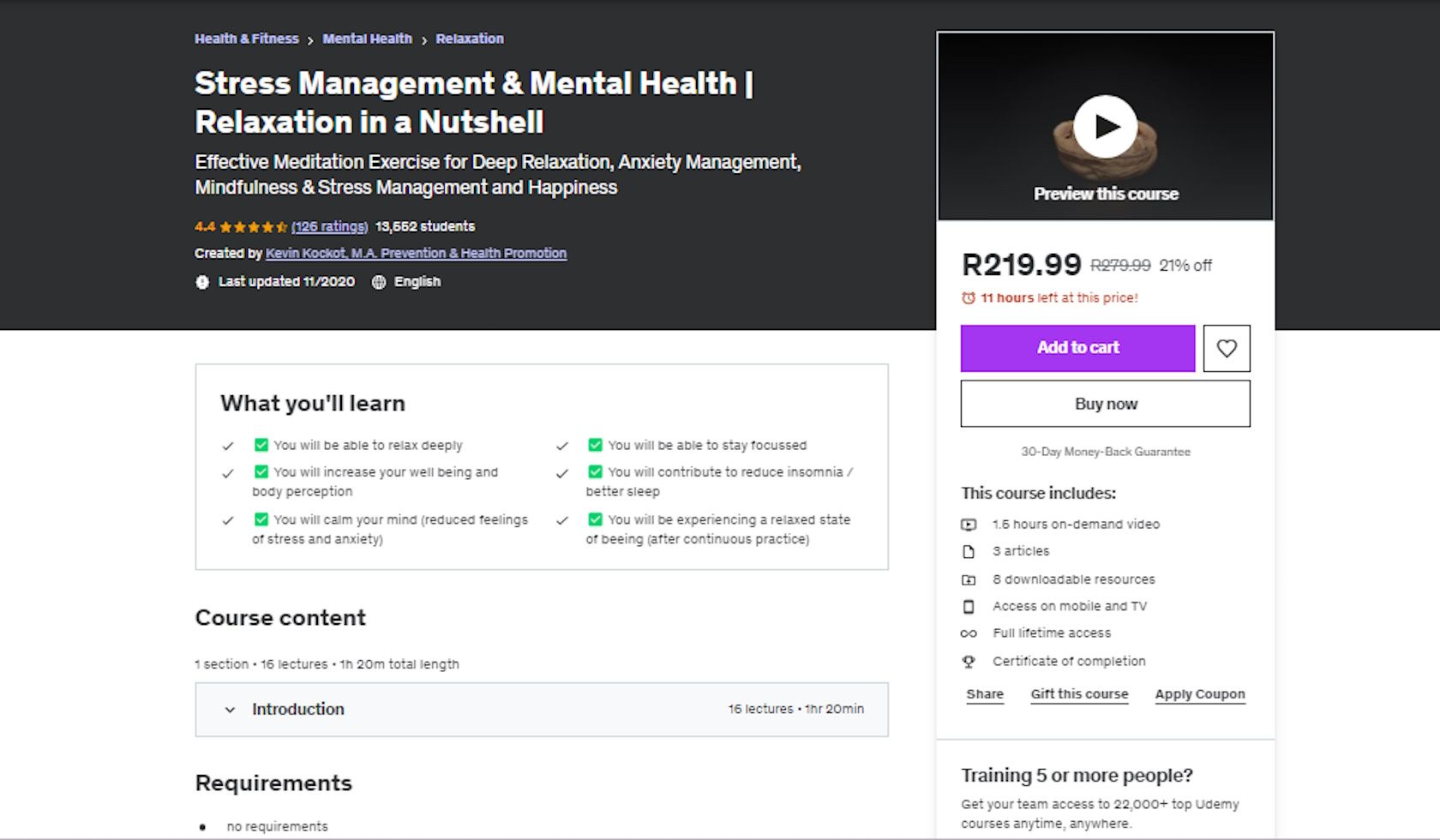Select the mobile and TV access icon
The image size is (1440, 840).
970,606
